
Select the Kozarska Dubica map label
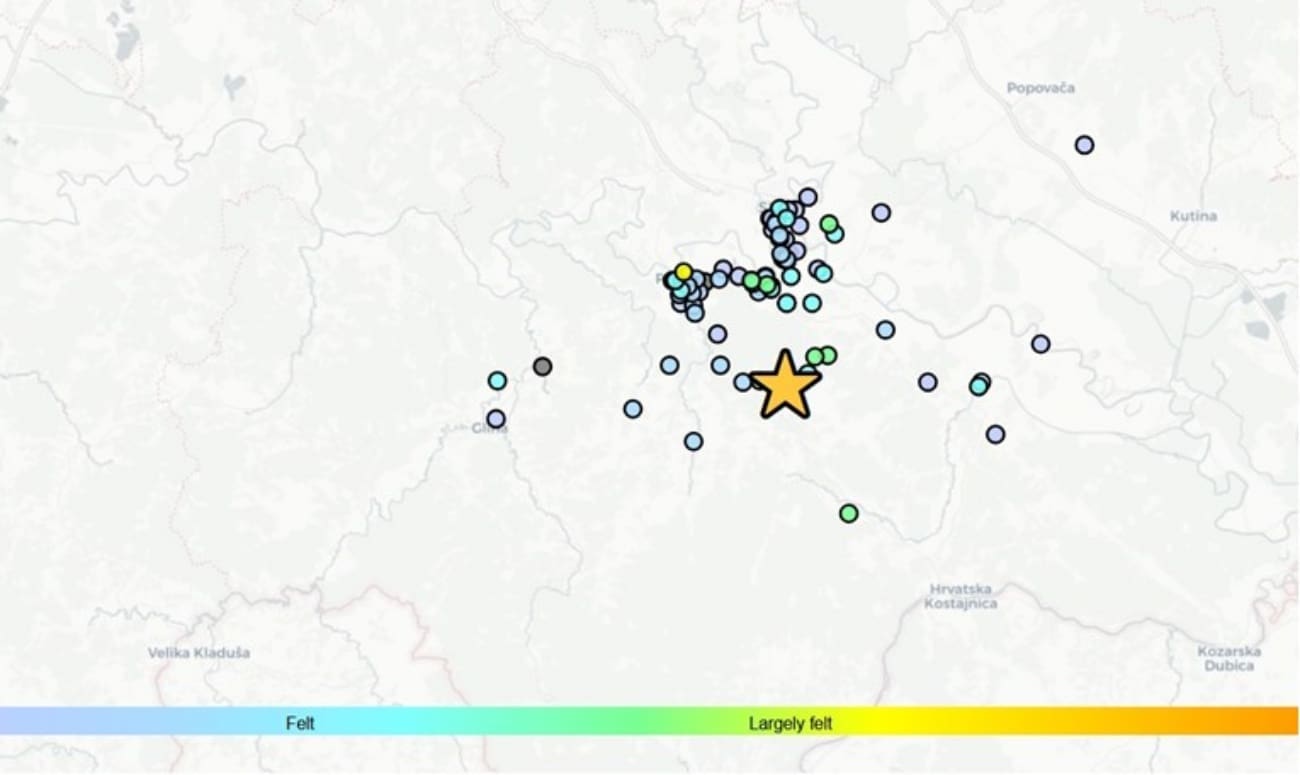coord(1229,658)
